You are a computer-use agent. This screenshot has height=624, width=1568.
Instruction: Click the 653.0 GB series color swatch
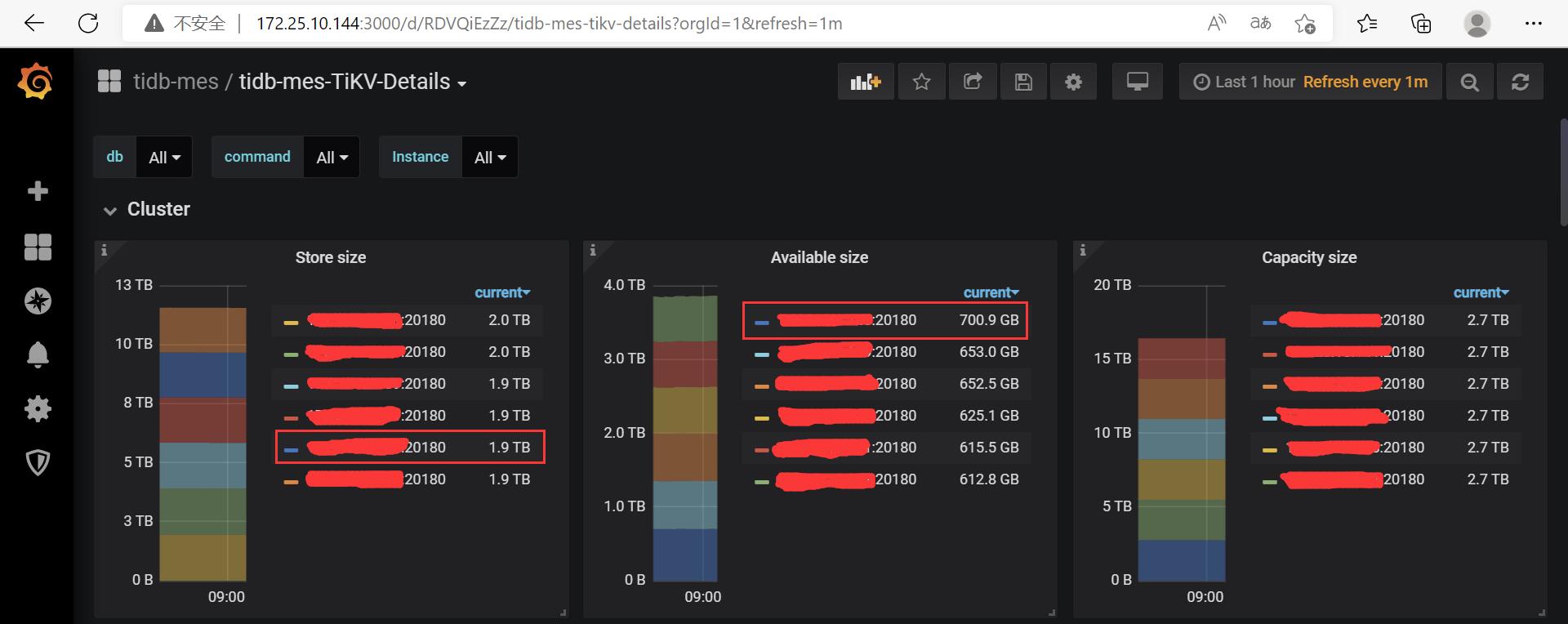click(762, 354)
